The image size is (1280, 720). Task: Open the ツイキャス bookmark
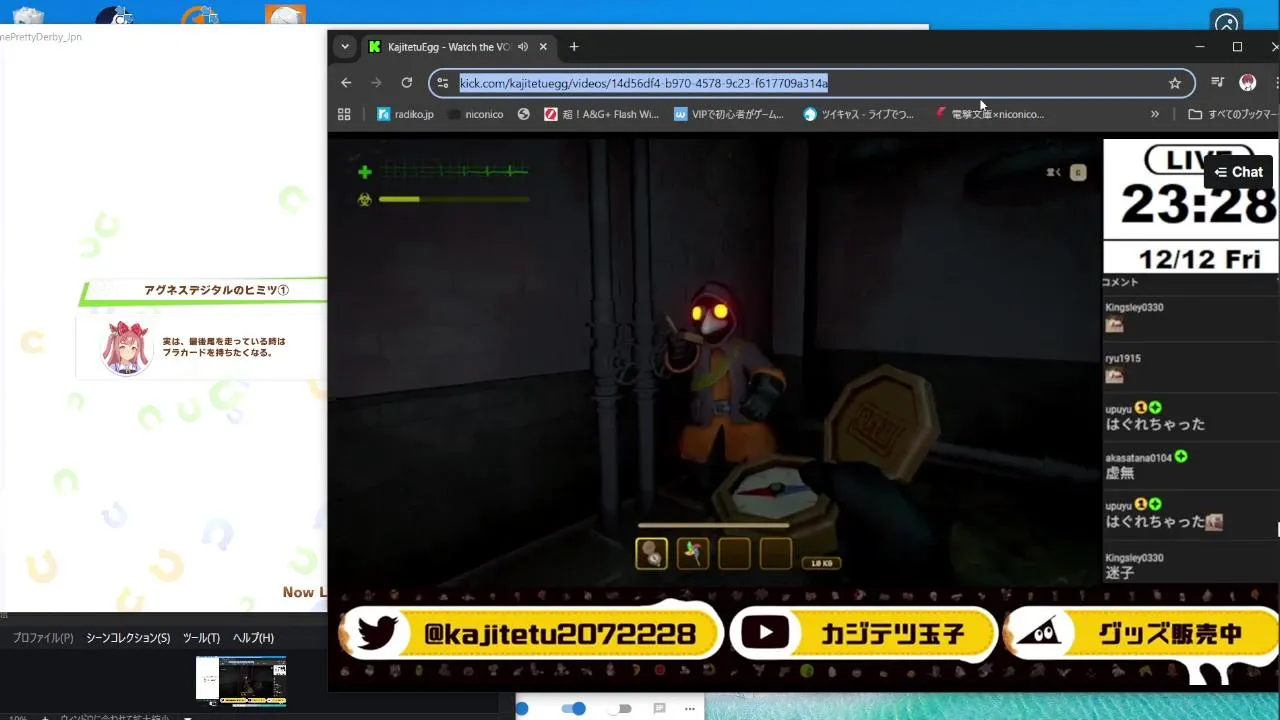(858, 114)
